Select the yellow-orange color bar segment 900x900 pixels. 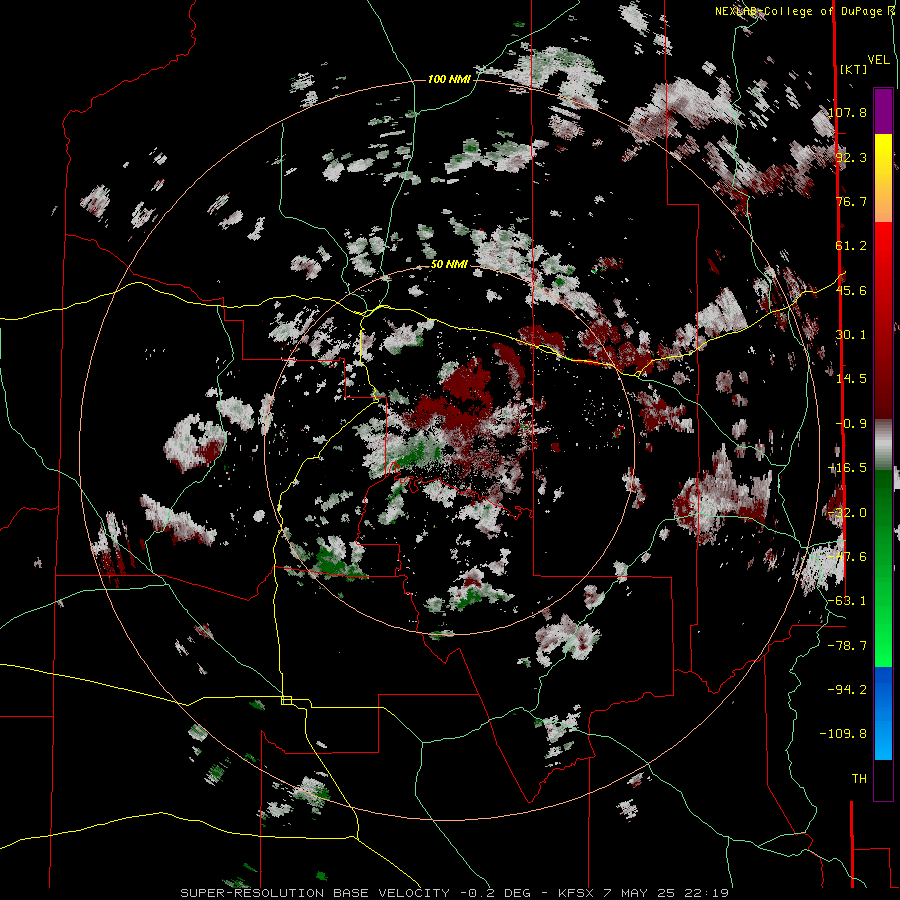[883, 178]
